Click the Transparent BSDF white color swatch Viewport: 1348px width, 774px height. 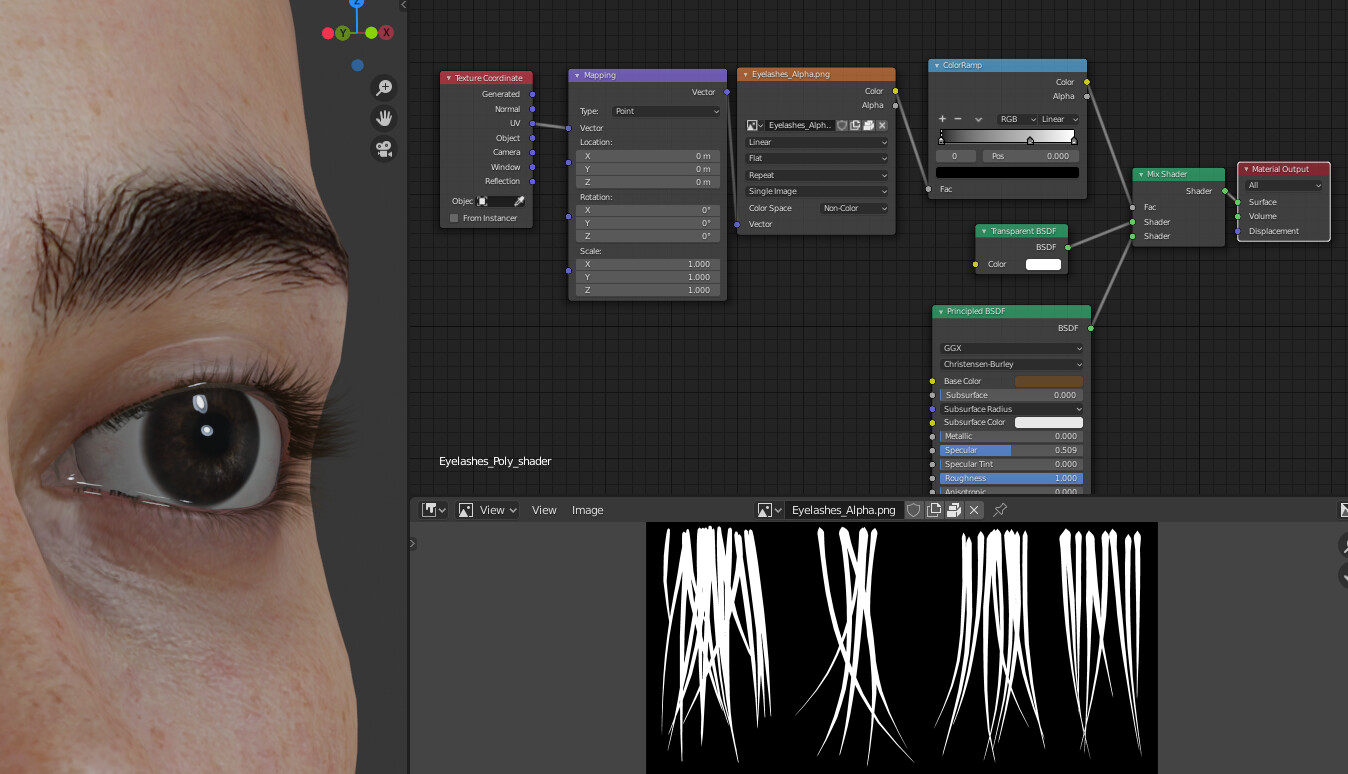point(1043,264)
